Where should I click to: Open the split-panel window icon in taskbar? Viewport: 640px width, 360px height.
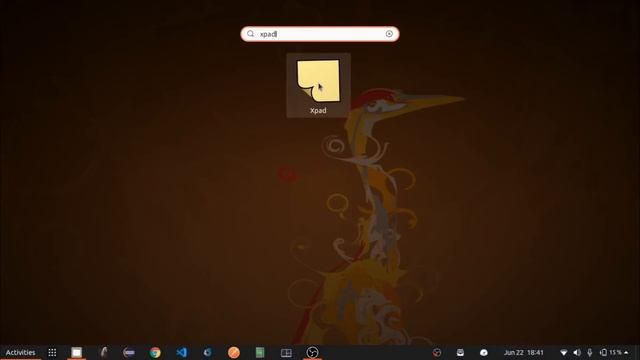(286, 352)
